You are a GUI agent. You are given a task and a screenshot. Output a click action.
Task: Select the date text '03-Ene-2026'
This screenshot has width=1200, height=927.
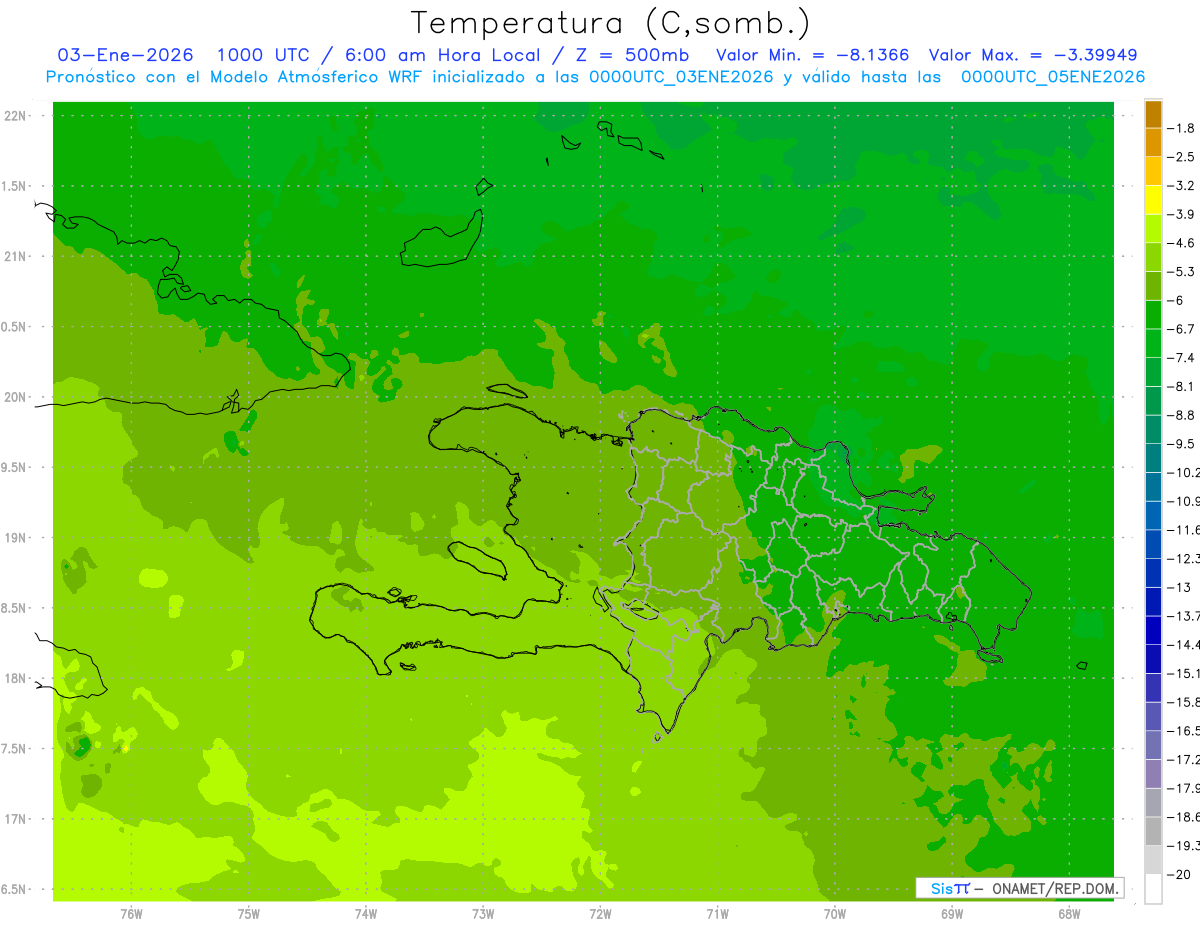click(x=125, y=55)
